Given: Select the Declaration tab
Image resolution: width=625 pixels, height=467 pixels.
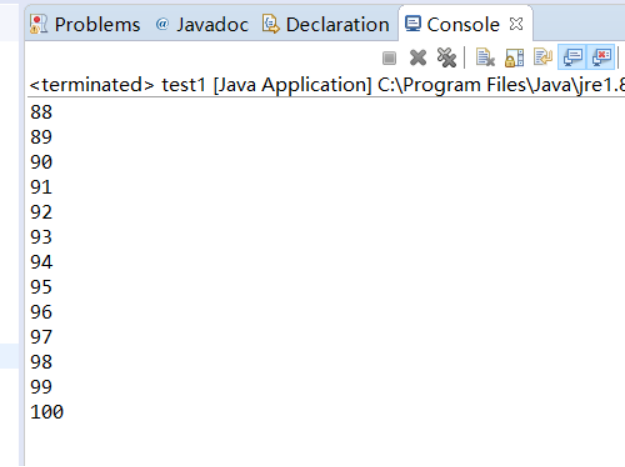Looking at the screenshot, I should (326, 24).
